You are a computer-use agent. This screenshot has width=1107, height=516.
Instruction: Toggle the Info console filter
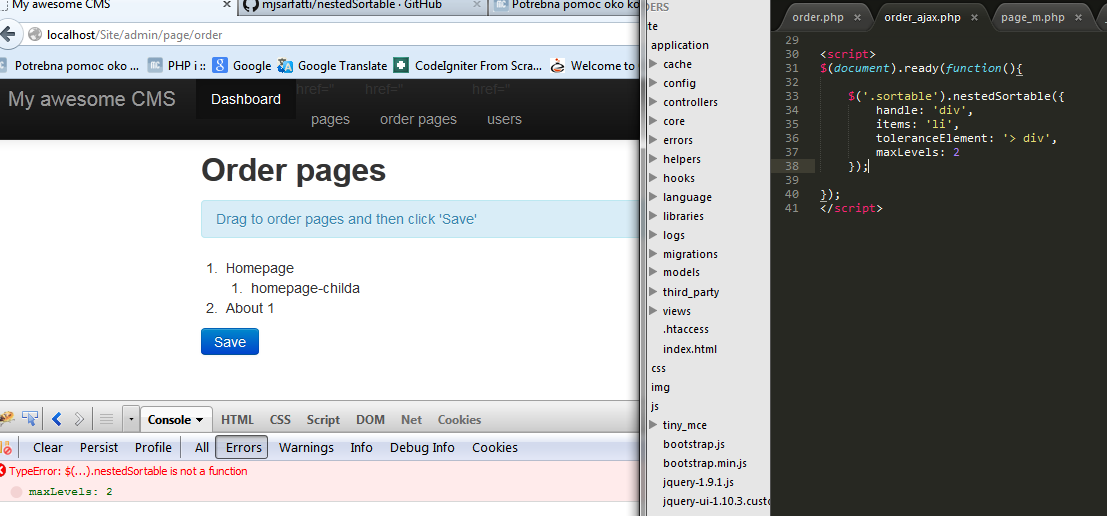pyautogui.click(x=361, y=448)
